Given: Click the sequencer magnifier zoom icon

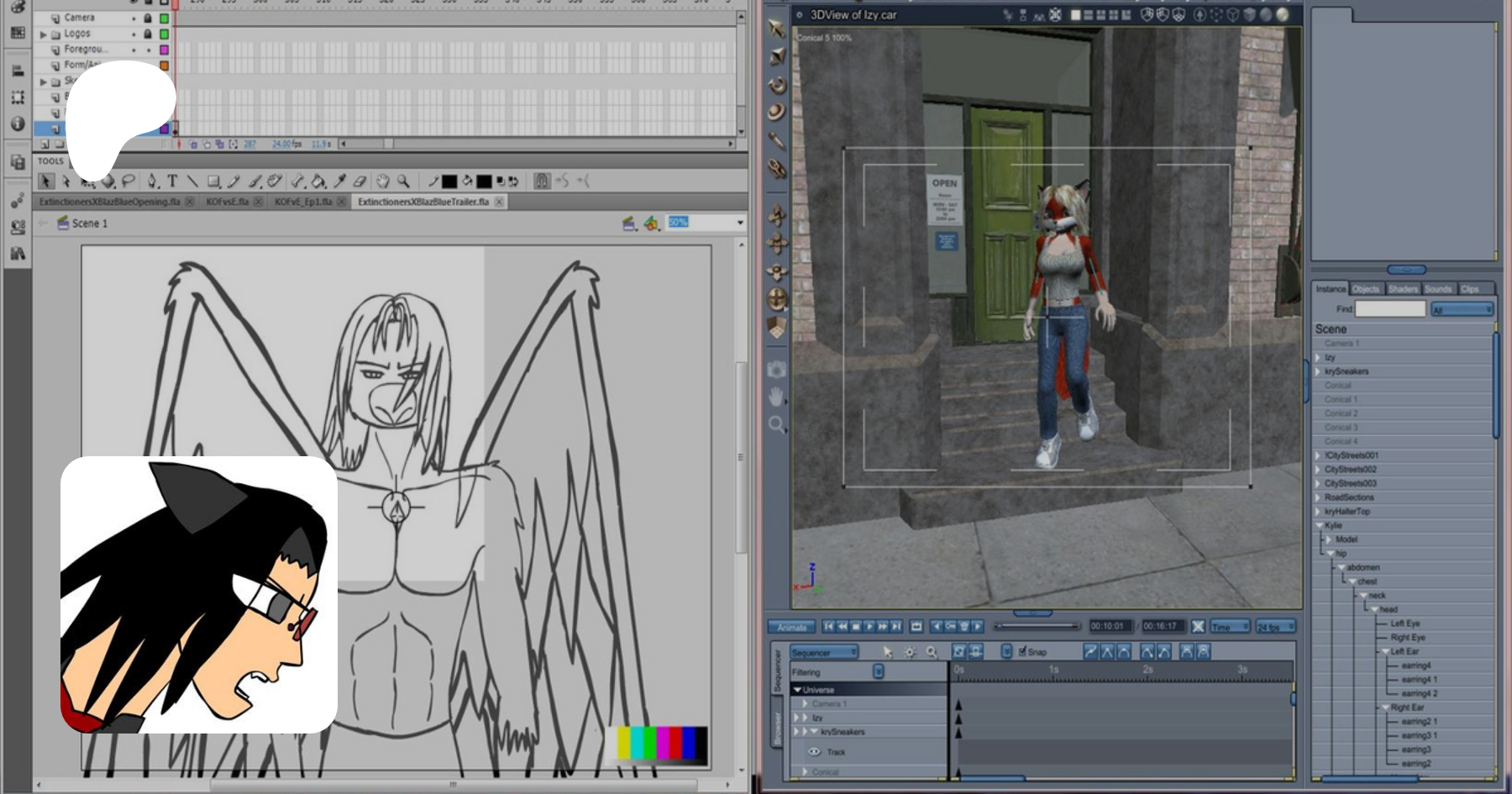Looking at the screenshot, I should (932, 652).
